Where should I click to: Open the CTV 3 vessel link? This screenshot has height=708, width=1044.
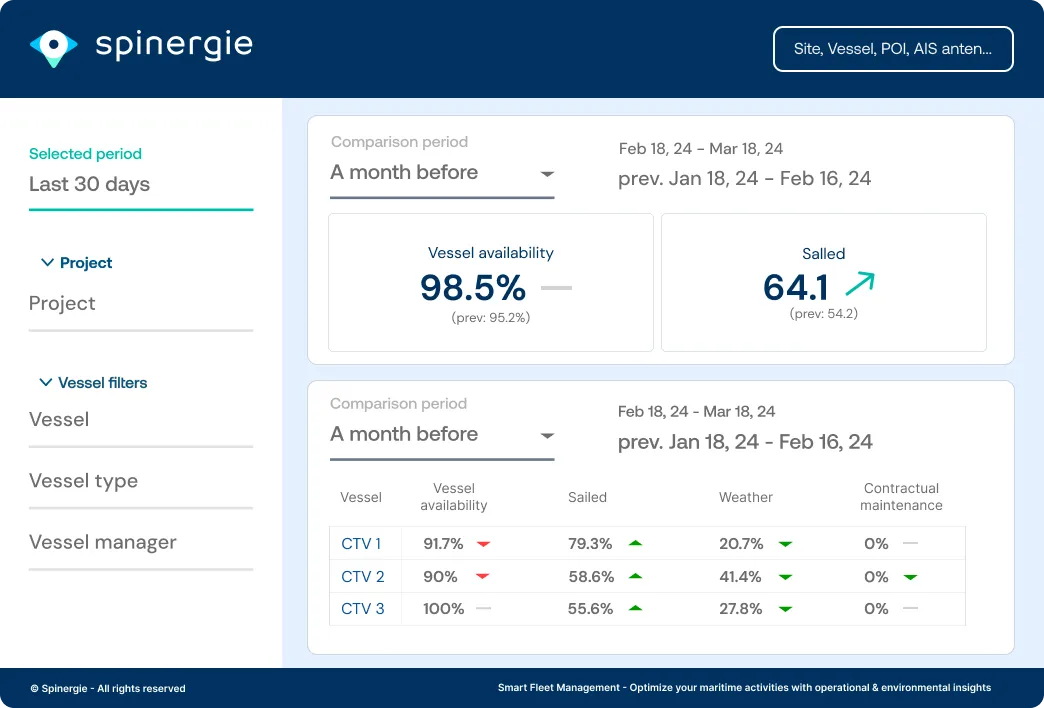tap(362, 609)
